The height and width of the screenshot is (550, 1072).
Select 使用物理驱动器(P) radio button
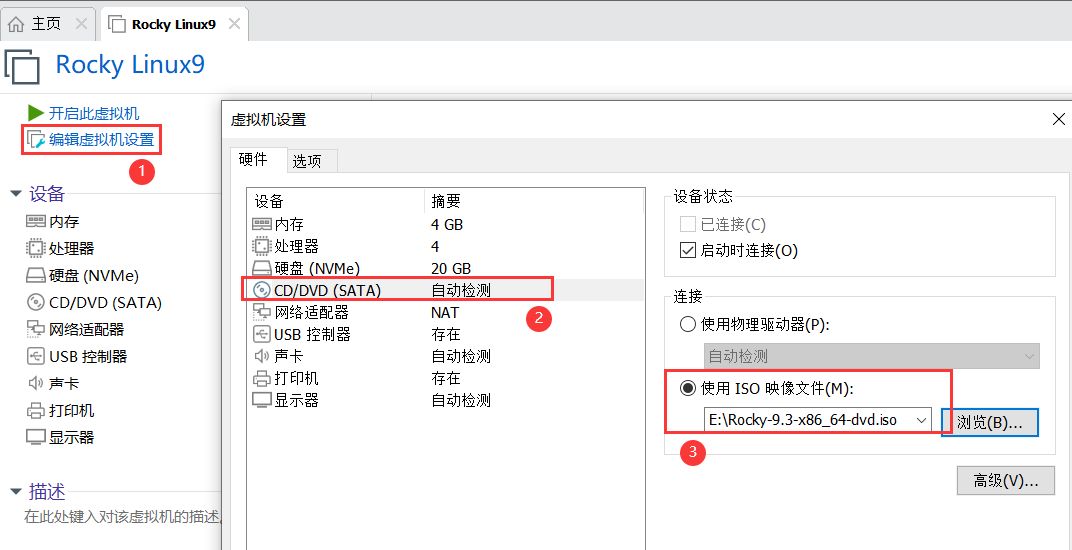688,324
